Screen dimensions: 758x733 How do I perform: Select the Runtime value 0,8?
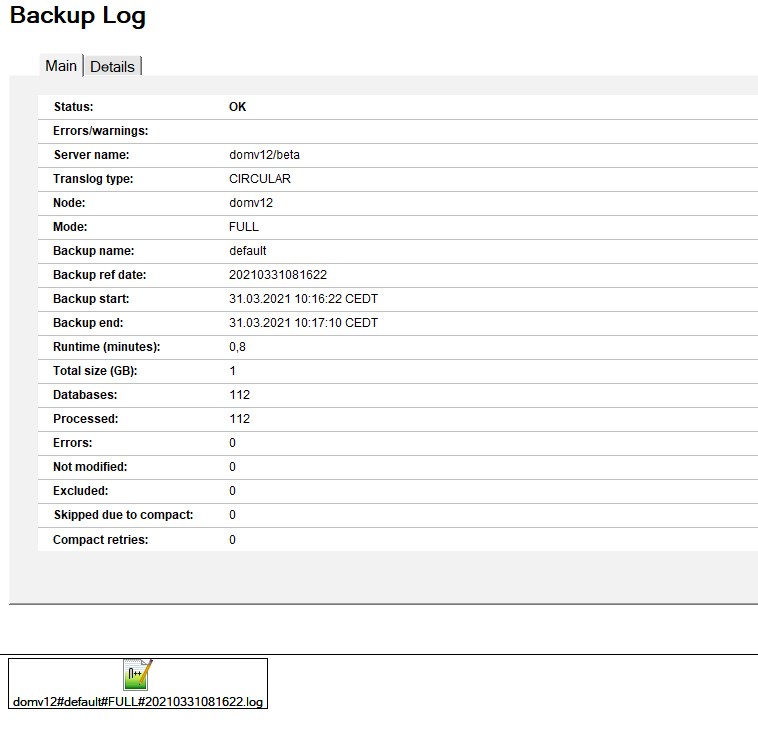click(237, 347)
